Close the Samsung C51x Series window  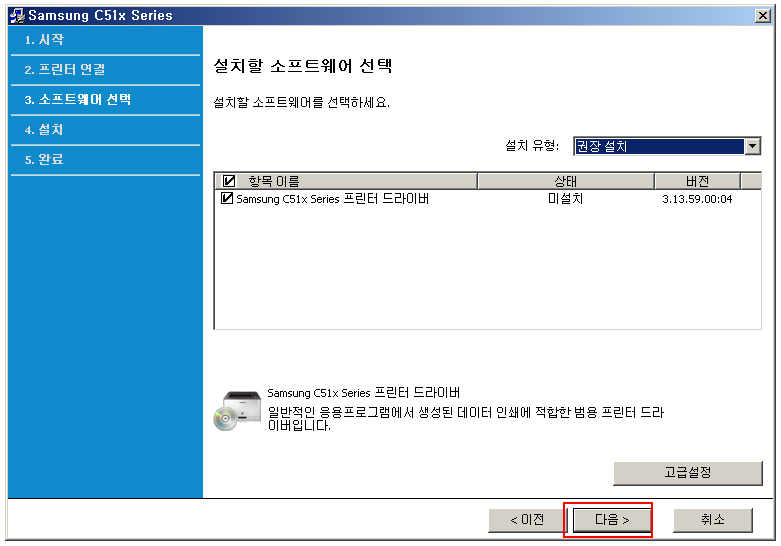coord(763,15)
